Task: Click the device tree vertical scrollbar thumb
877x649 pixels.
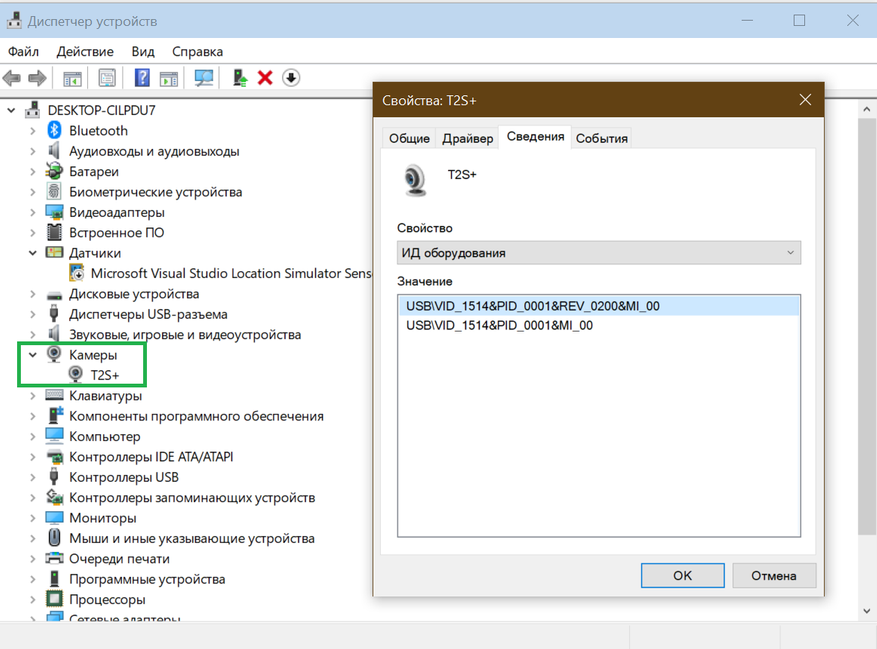Action: pyautogui.click(x=866, y=326)
